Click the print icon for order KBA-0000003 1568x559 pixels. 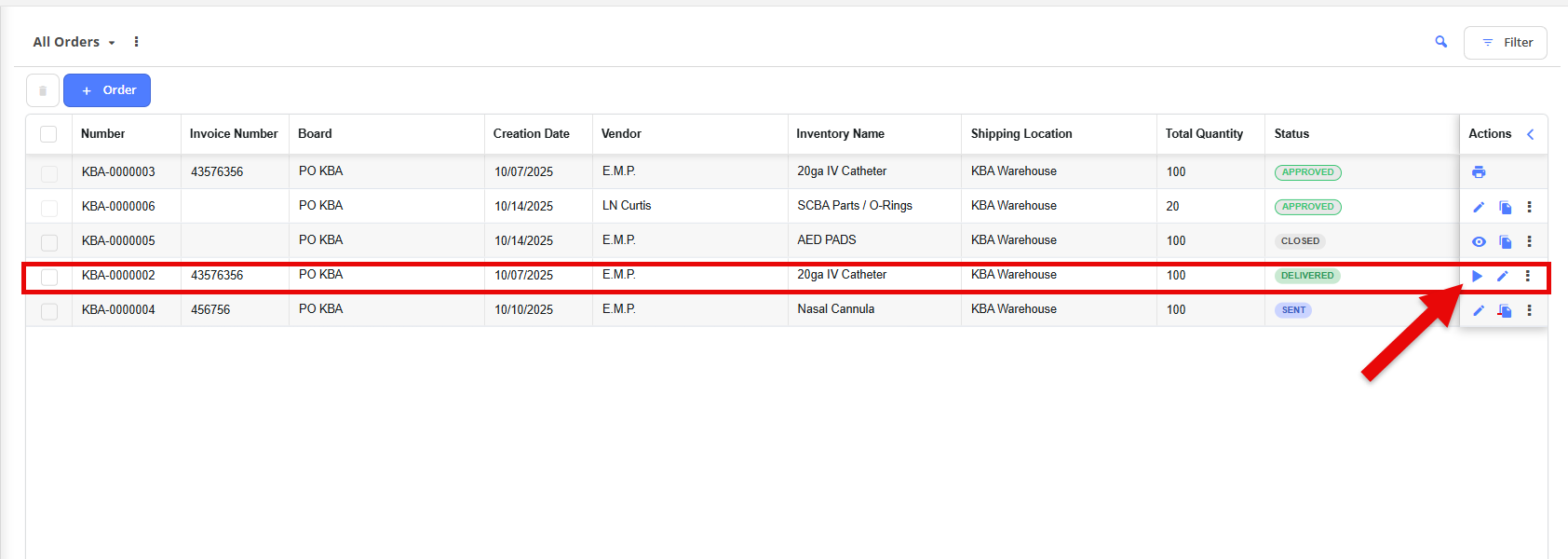coord(1479,172)
